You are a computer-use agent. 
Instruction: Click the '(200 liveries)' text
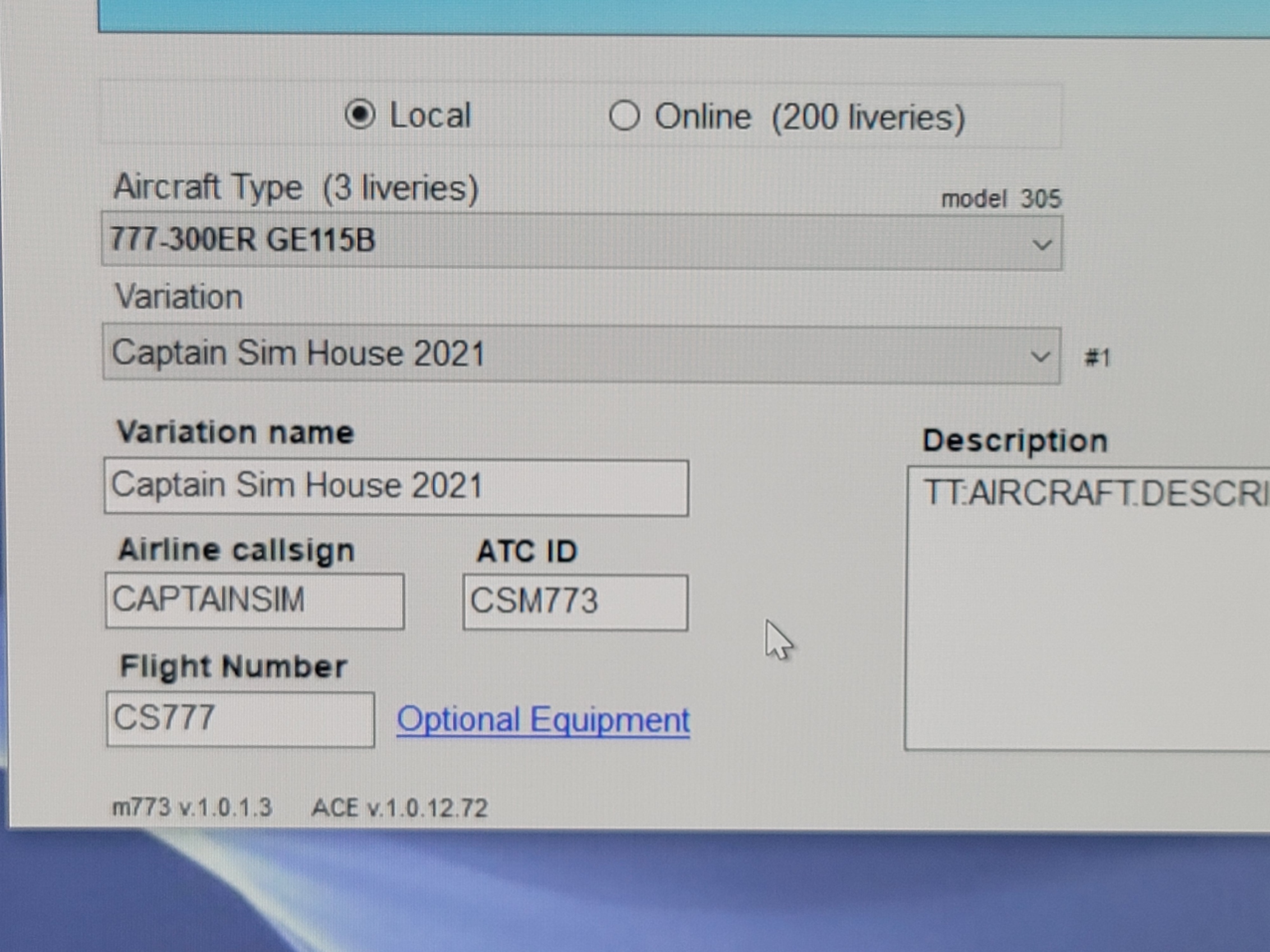(x=868, y=118)
